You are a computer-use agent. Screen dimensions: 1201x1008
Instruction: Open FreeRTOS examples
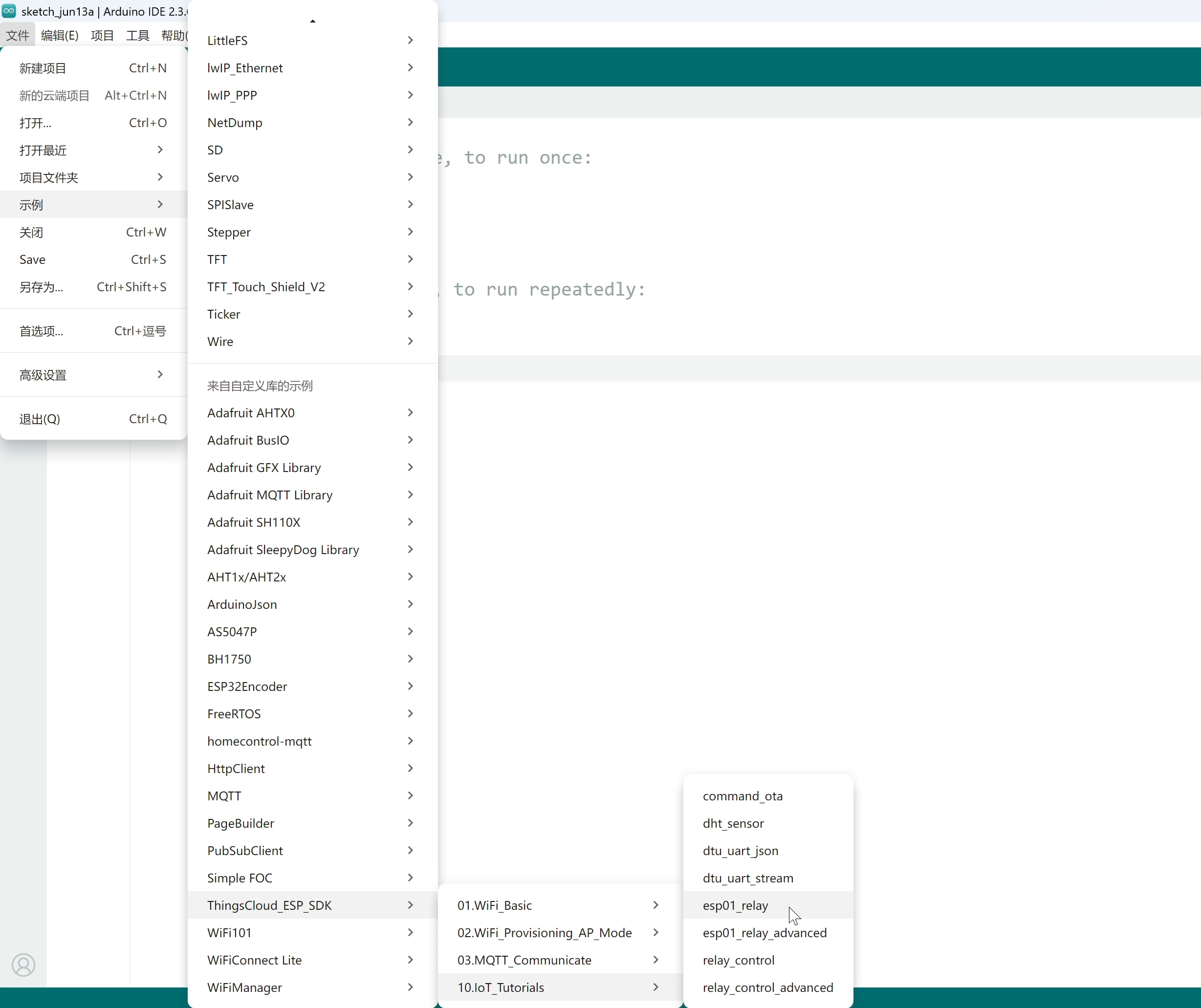click(x=313, y=714)
